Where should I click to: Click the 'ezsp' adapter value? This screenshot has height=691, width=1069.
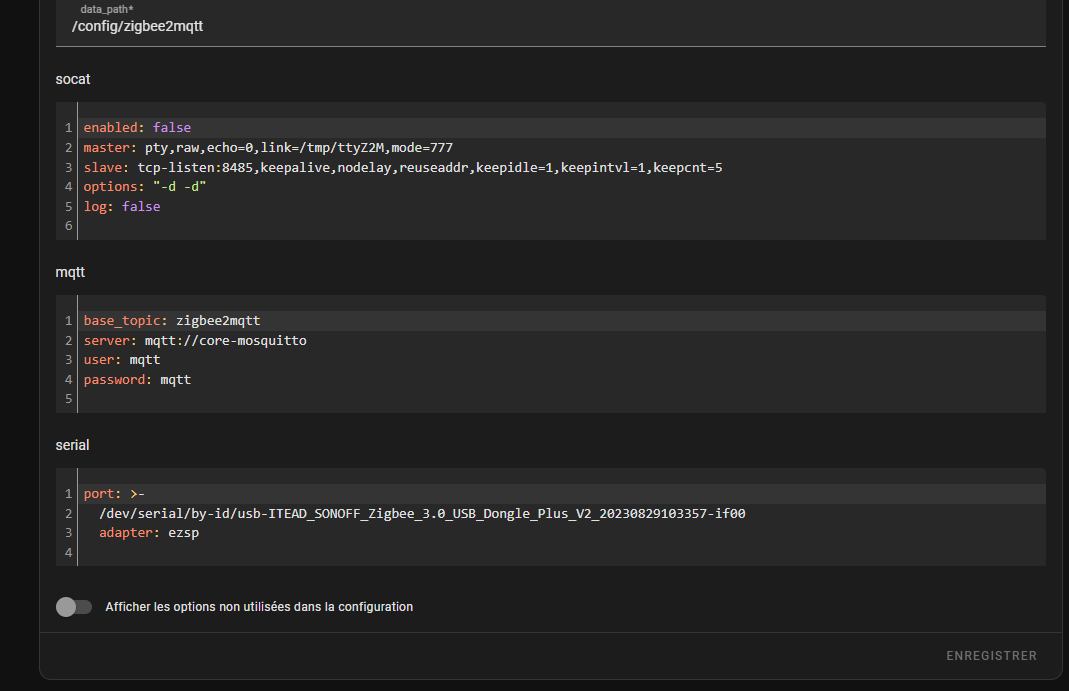click(184, 533)
